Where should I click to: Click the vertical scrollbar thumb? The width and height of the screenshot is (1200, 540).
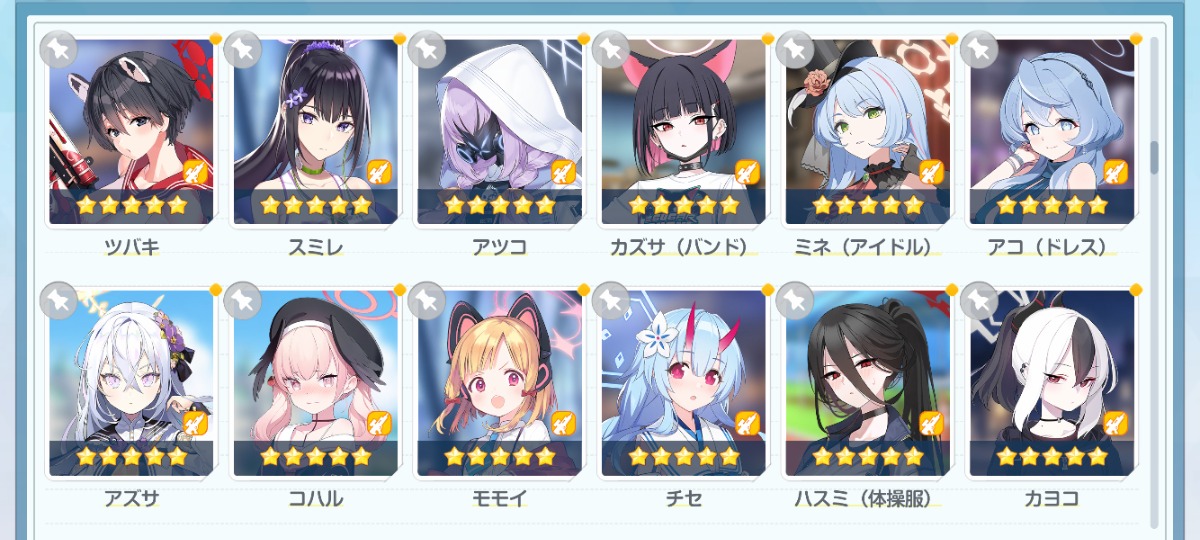1155,157
